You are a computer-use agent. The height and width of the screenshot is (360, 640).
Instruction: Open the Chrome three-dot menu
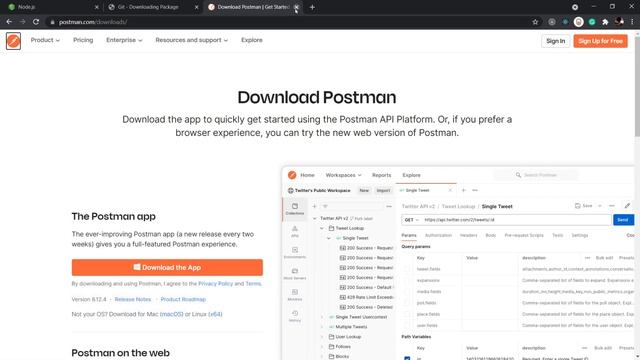click(632, 22)
